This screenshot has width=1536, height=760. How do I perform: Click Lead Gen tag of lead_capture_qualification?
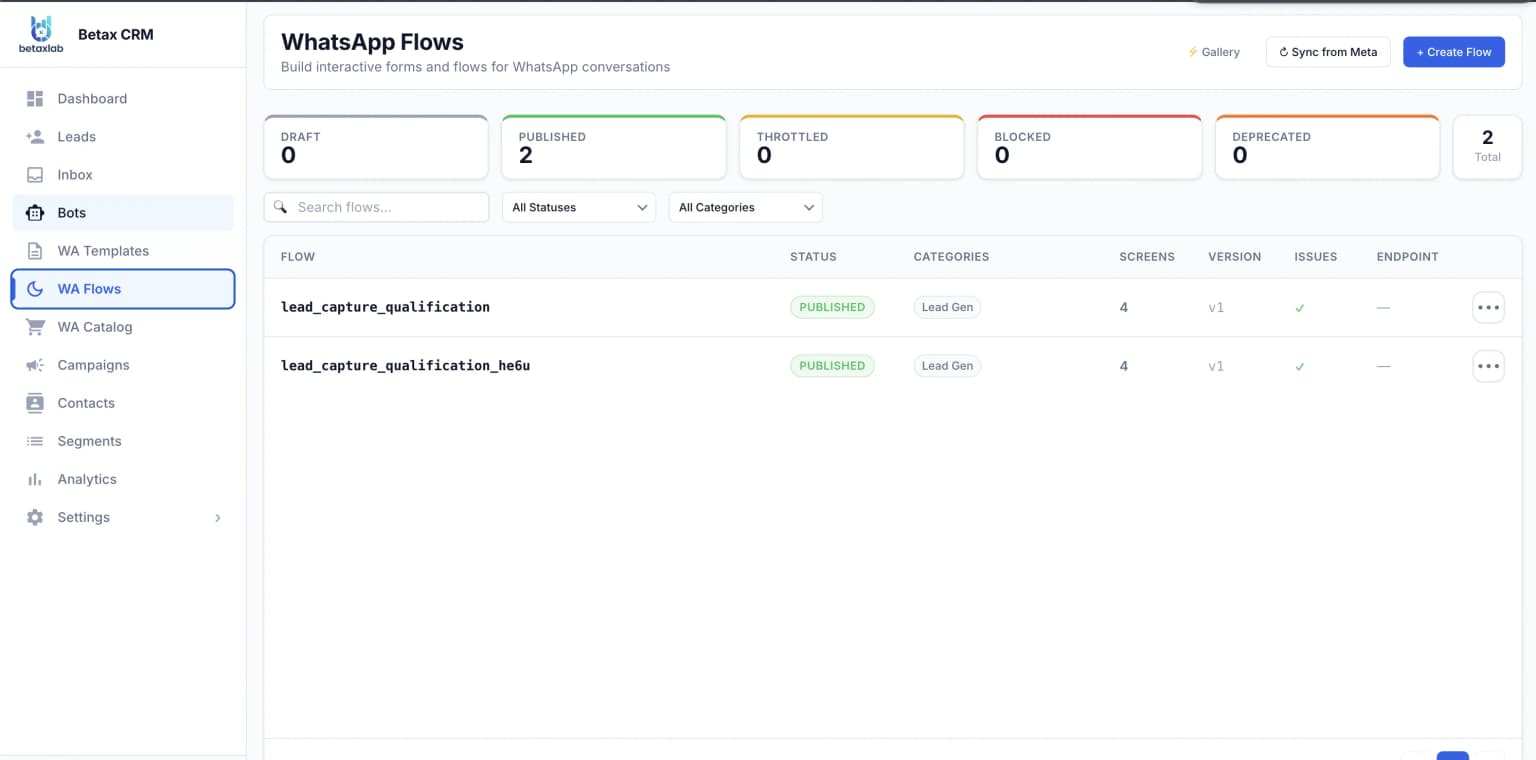click(x=947, y=307)
